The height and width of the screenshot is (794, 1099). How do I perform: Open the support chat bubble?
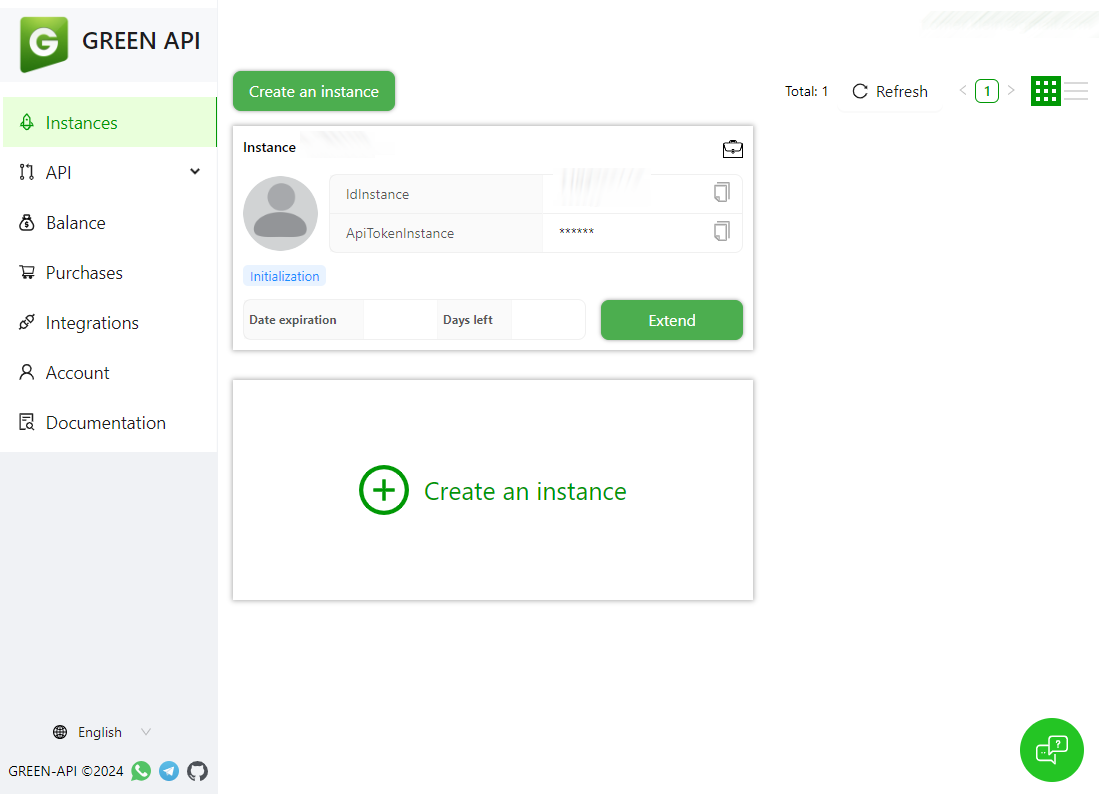click(1051, 750)
